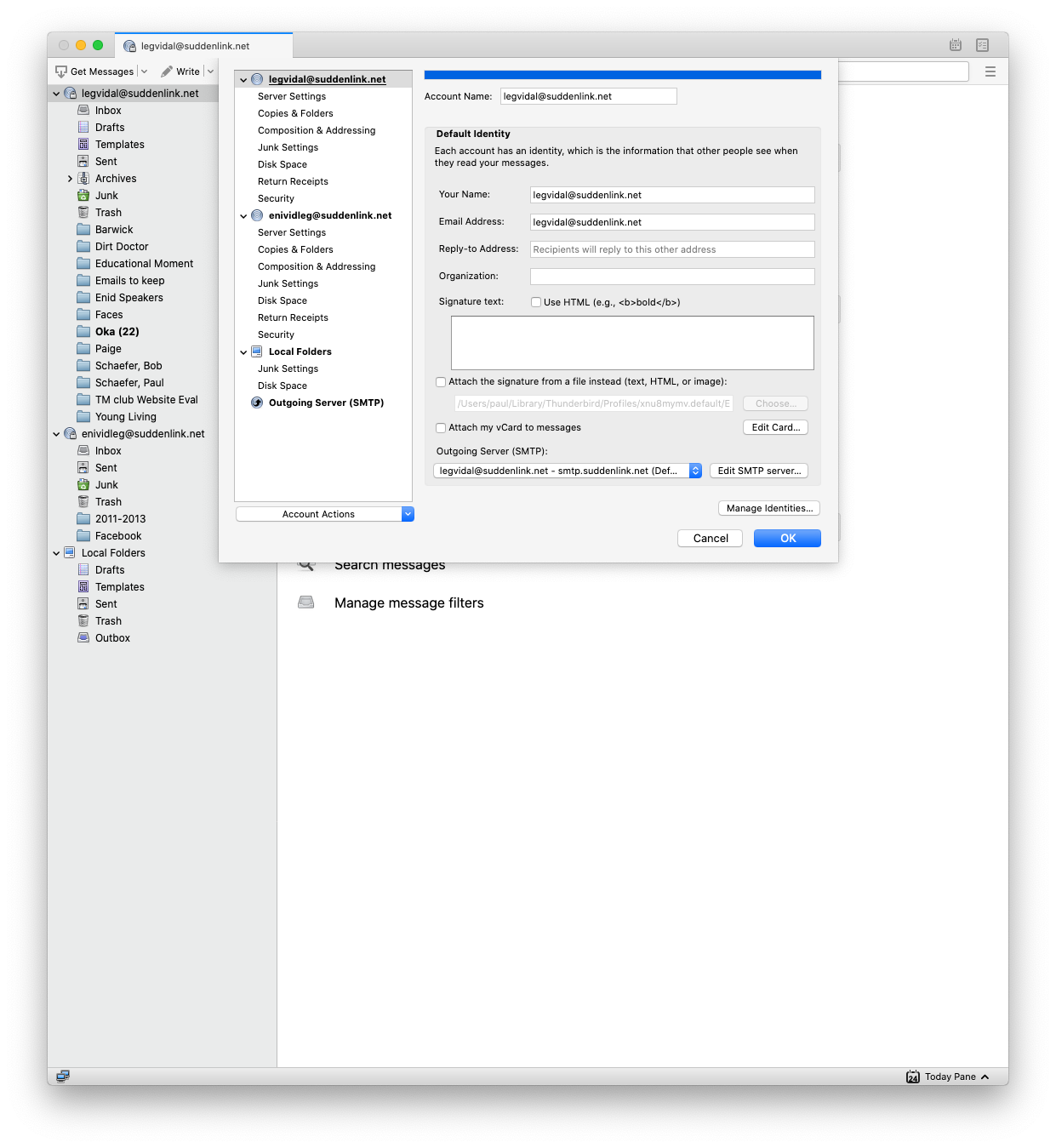The image size is (1056, 1148).
Task: Check Attach my vCard to messages
Action: [x=441, y=428]
